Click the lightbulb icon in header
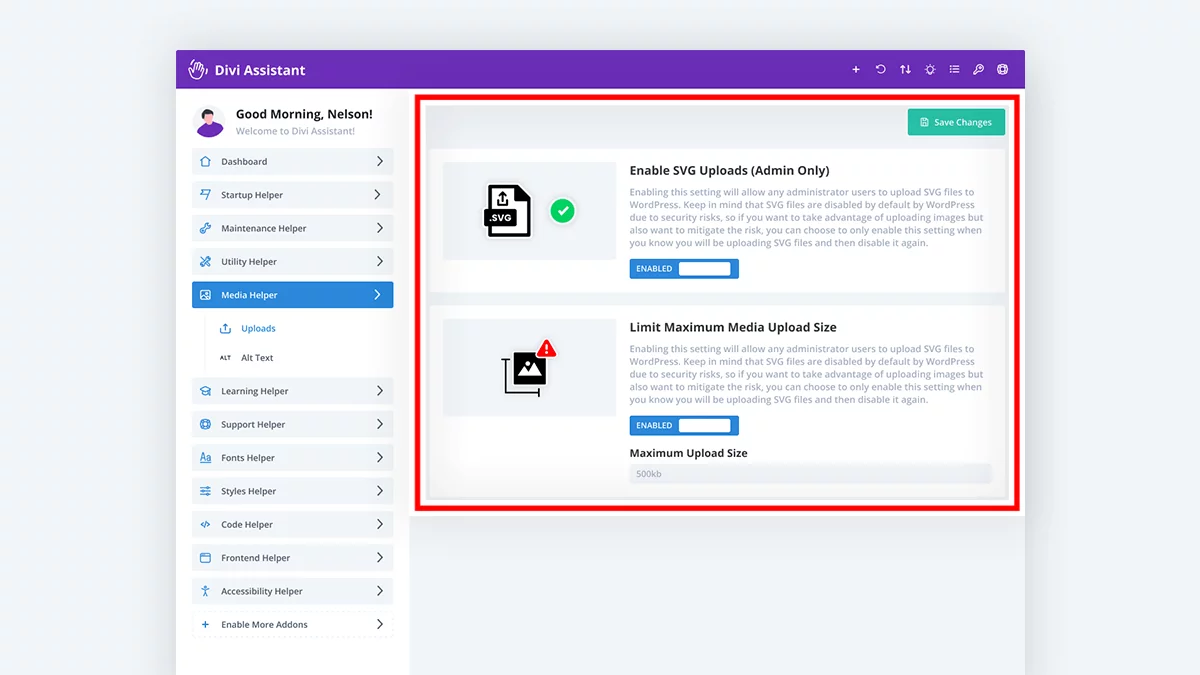The width and height of the screenshot is (1200, 675). (930, 70)
